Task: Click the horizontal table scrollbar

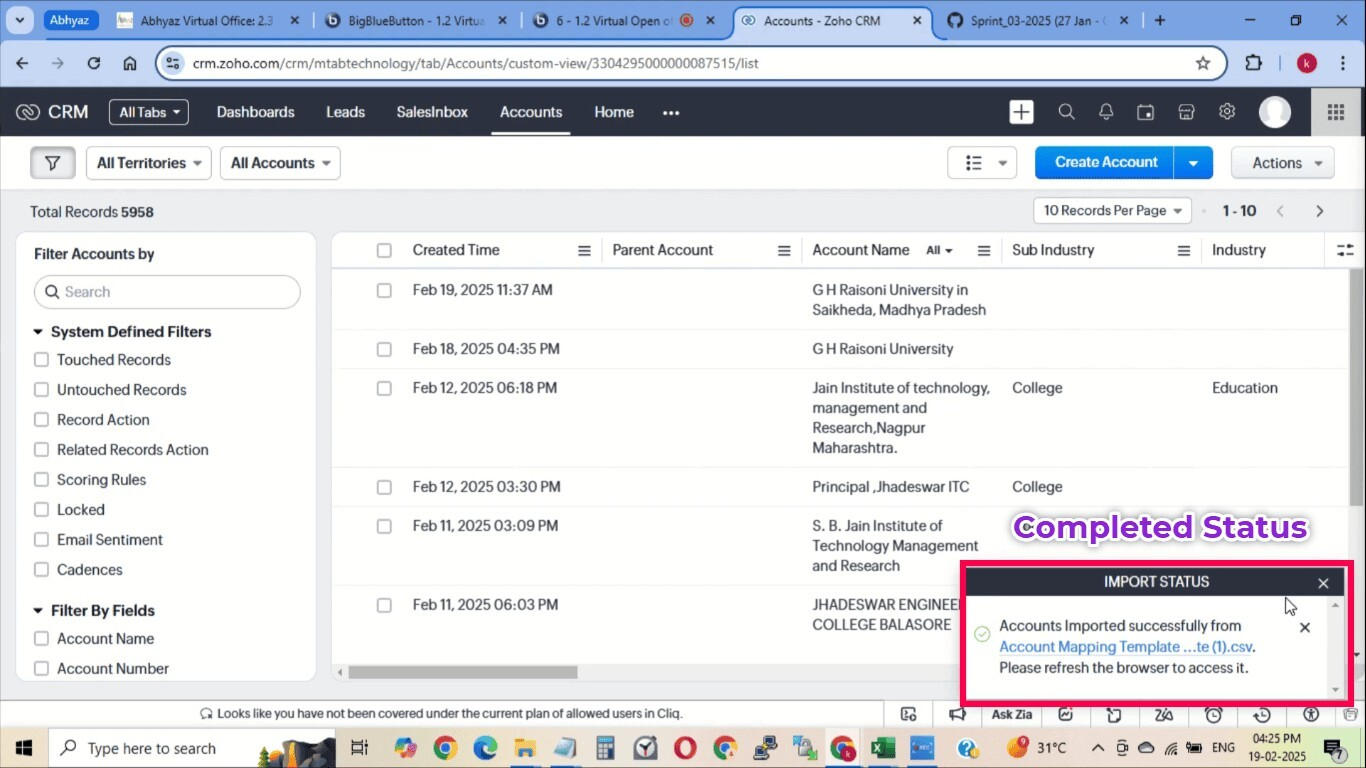Action: click(463, 673)
